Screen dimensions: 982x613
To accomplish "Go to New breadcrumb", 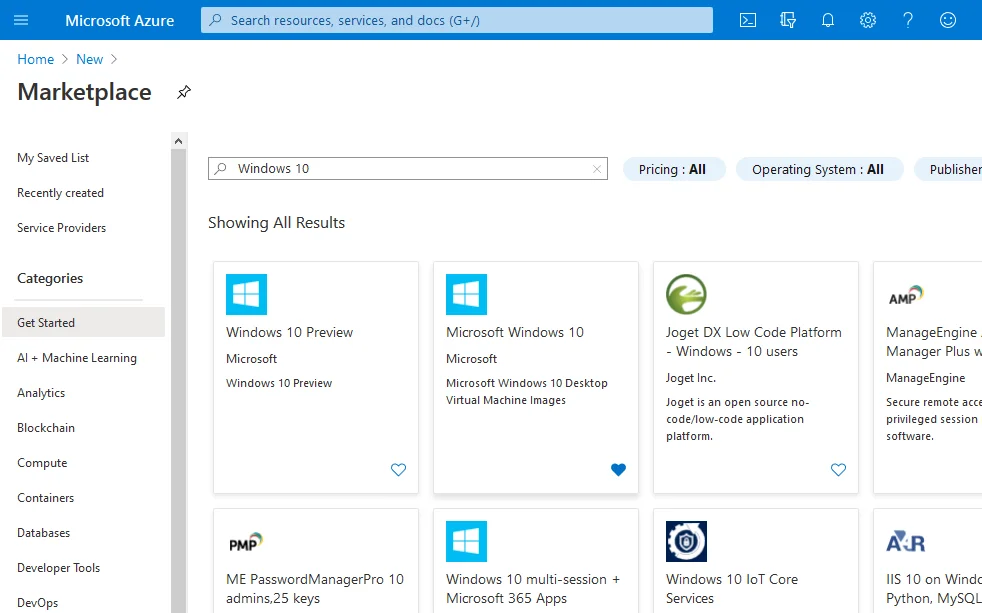I will pos(90,59).
